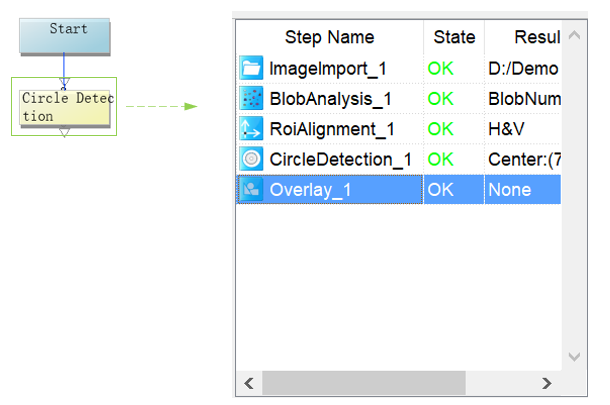610x405 pixels.
Task: Sort by the Step Name column header
Action: click(329, 38)
